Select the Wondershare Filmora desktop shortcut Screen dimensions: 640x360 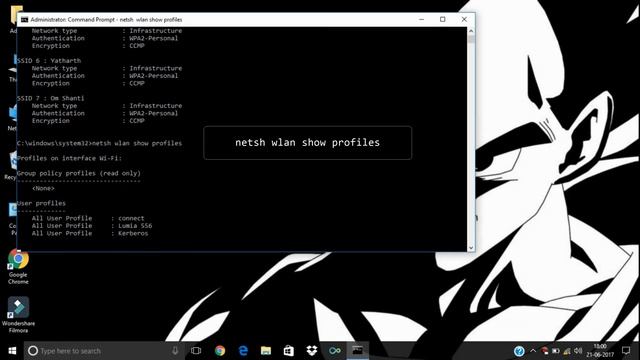click(18, 315)
